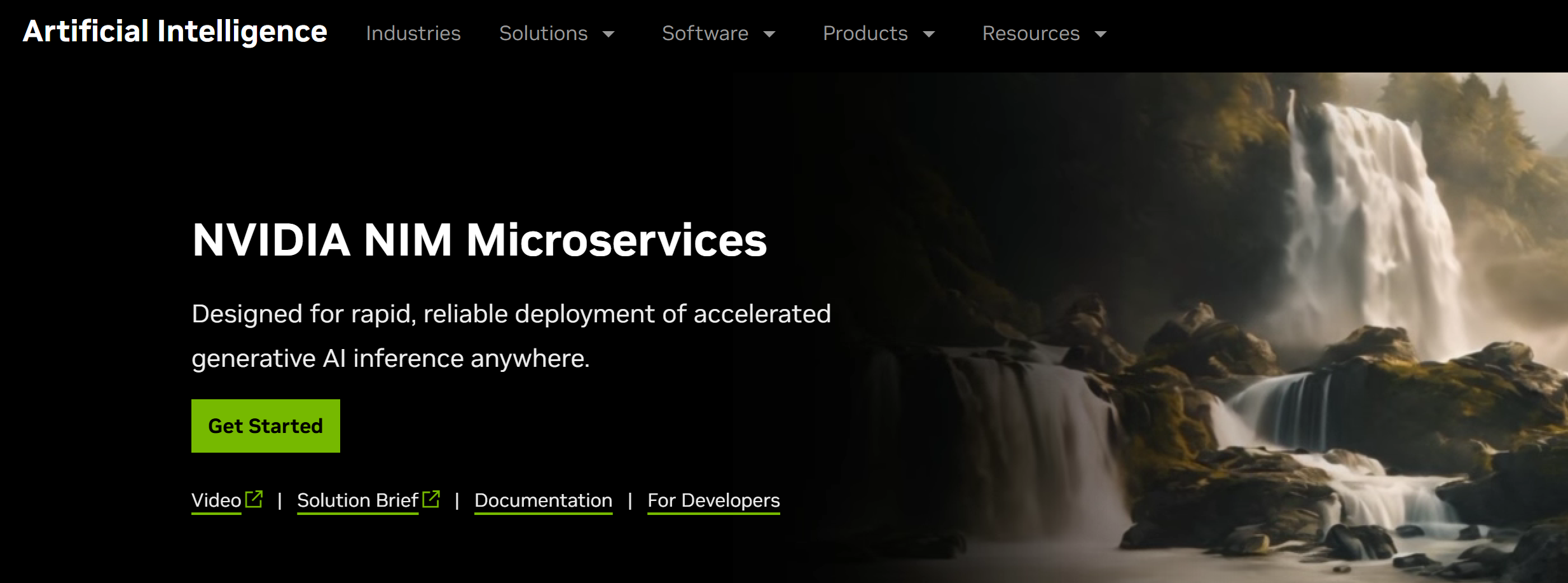Expand the Solutions dropdown arrow
This screenshot has height=583, width=1568.
point(609,34)
